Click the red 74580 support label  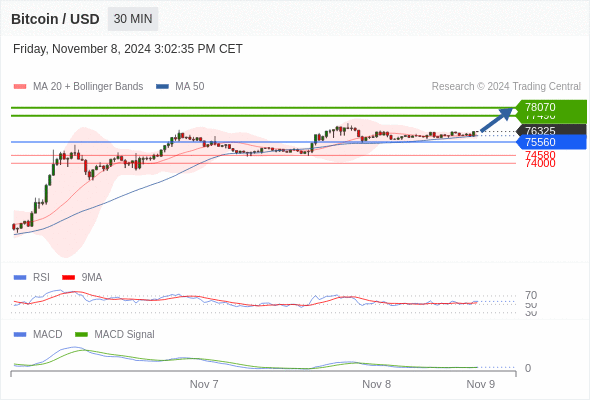540,155
